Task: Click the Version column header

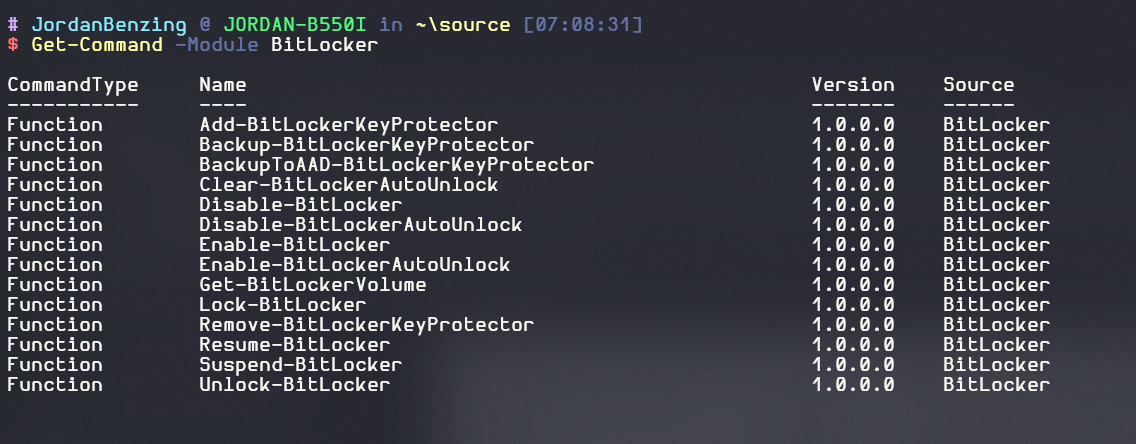Action: click(852, 85)
